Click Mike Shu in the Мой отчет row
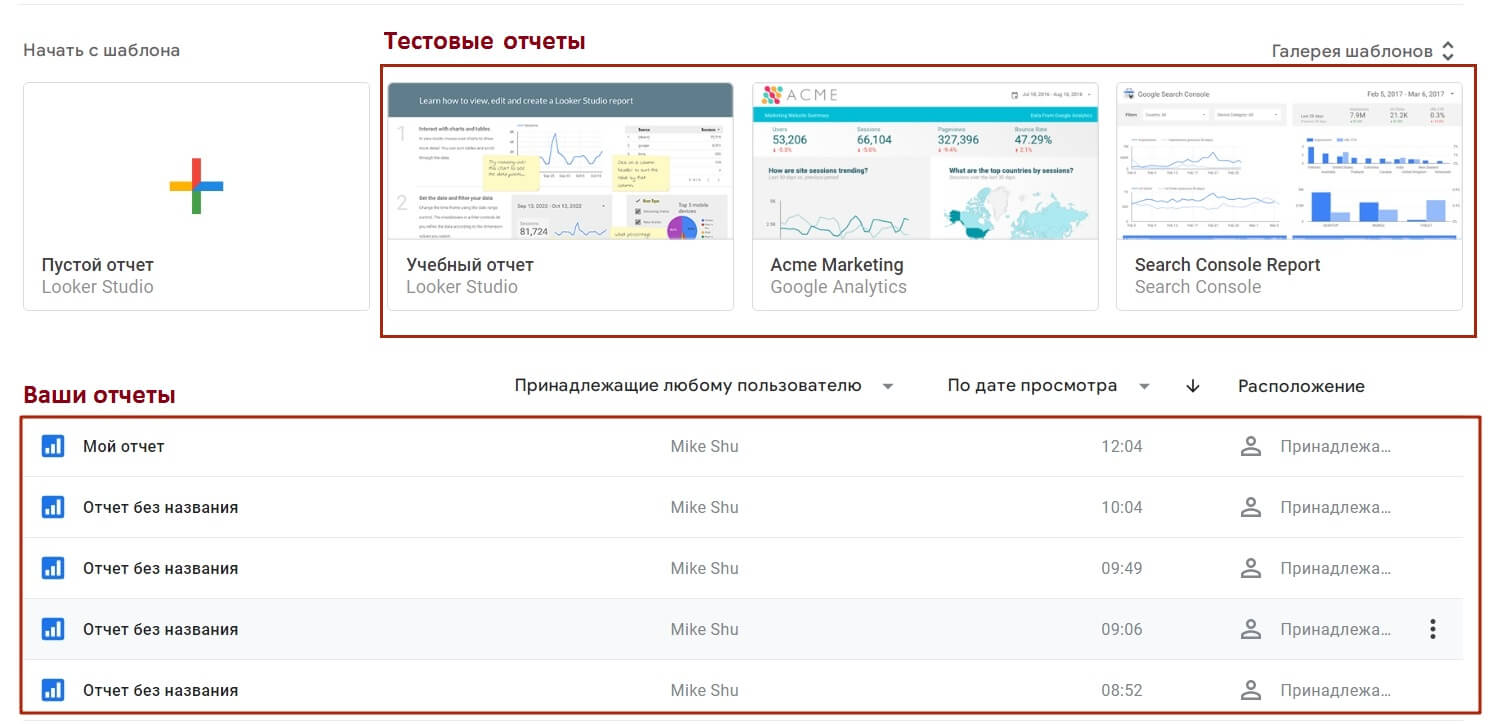Viewport: 1508px width, 724px height. pyautogui.click(x=705, y=446)
